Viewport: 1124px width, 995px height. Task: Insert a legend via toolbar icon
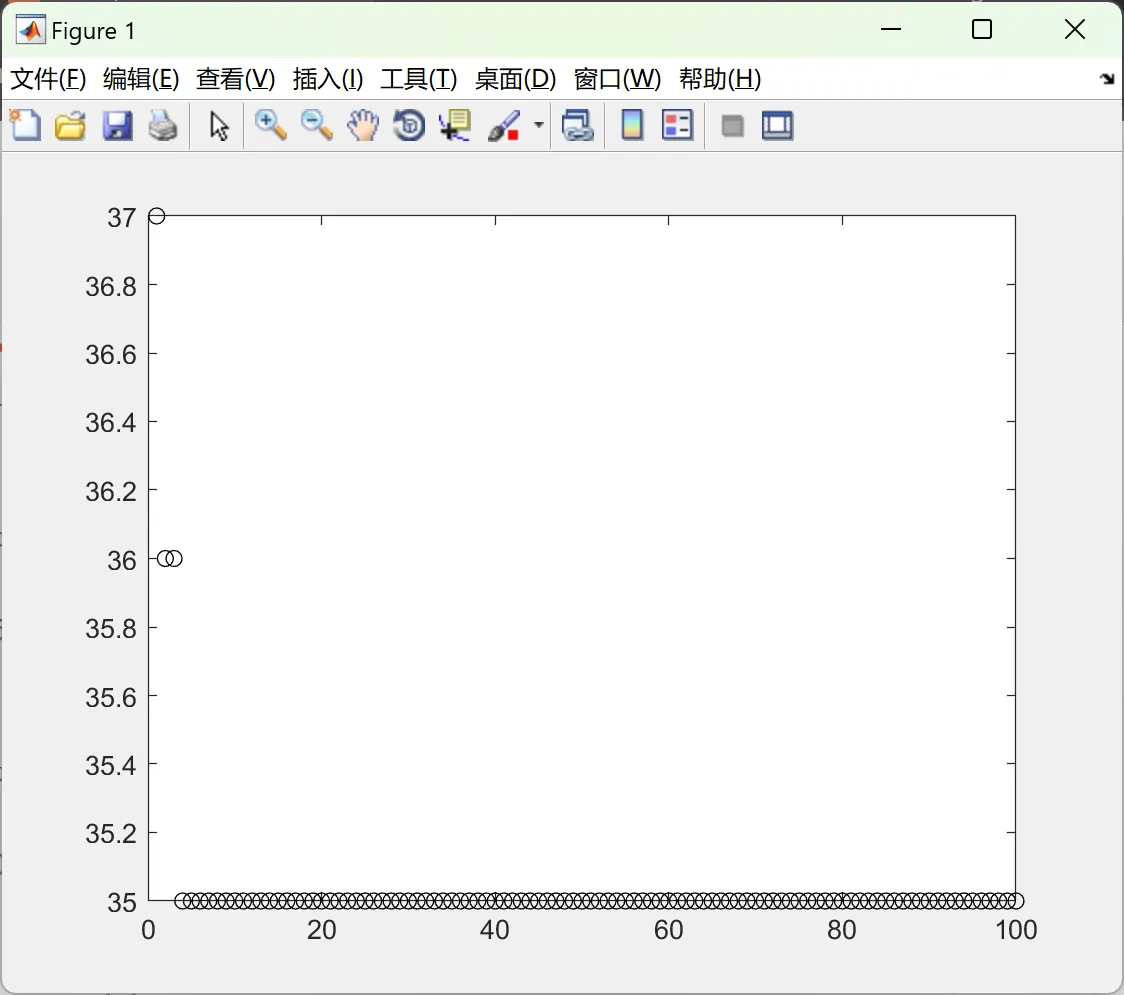678,125
